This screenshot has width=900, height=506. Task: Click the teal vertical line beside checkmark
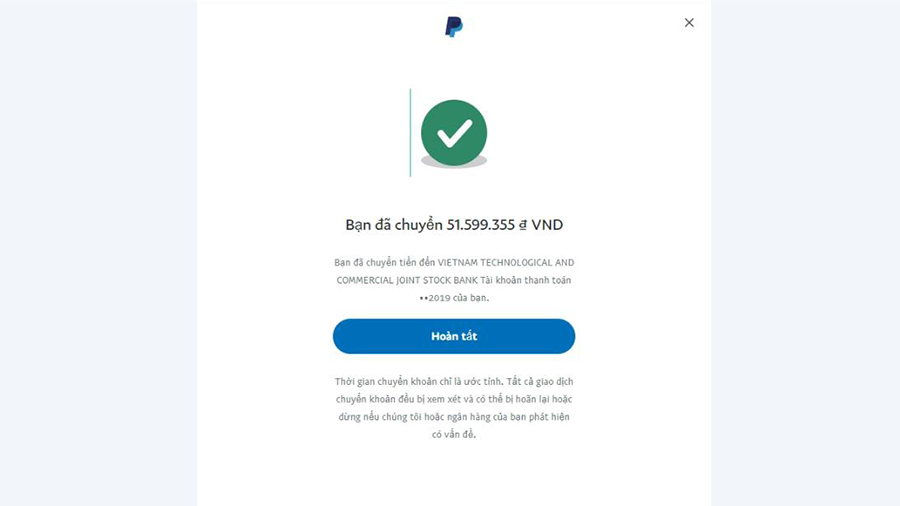point(410,133)
